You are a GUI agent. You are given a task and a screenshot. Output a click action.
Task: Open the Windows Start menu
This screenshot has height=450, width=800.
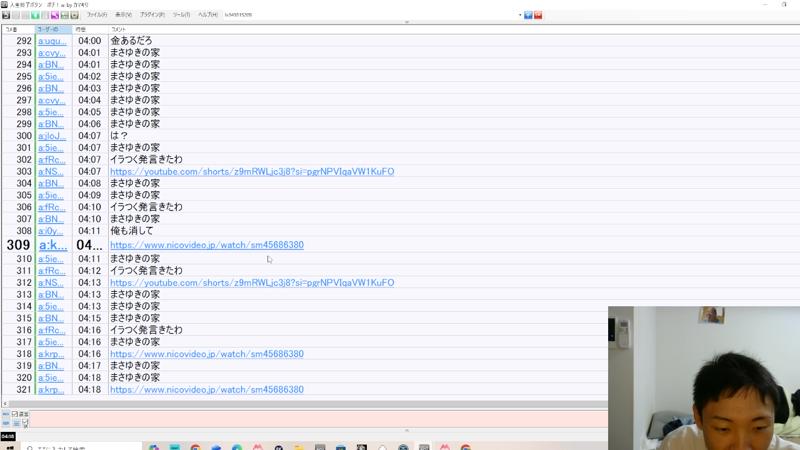8,446
